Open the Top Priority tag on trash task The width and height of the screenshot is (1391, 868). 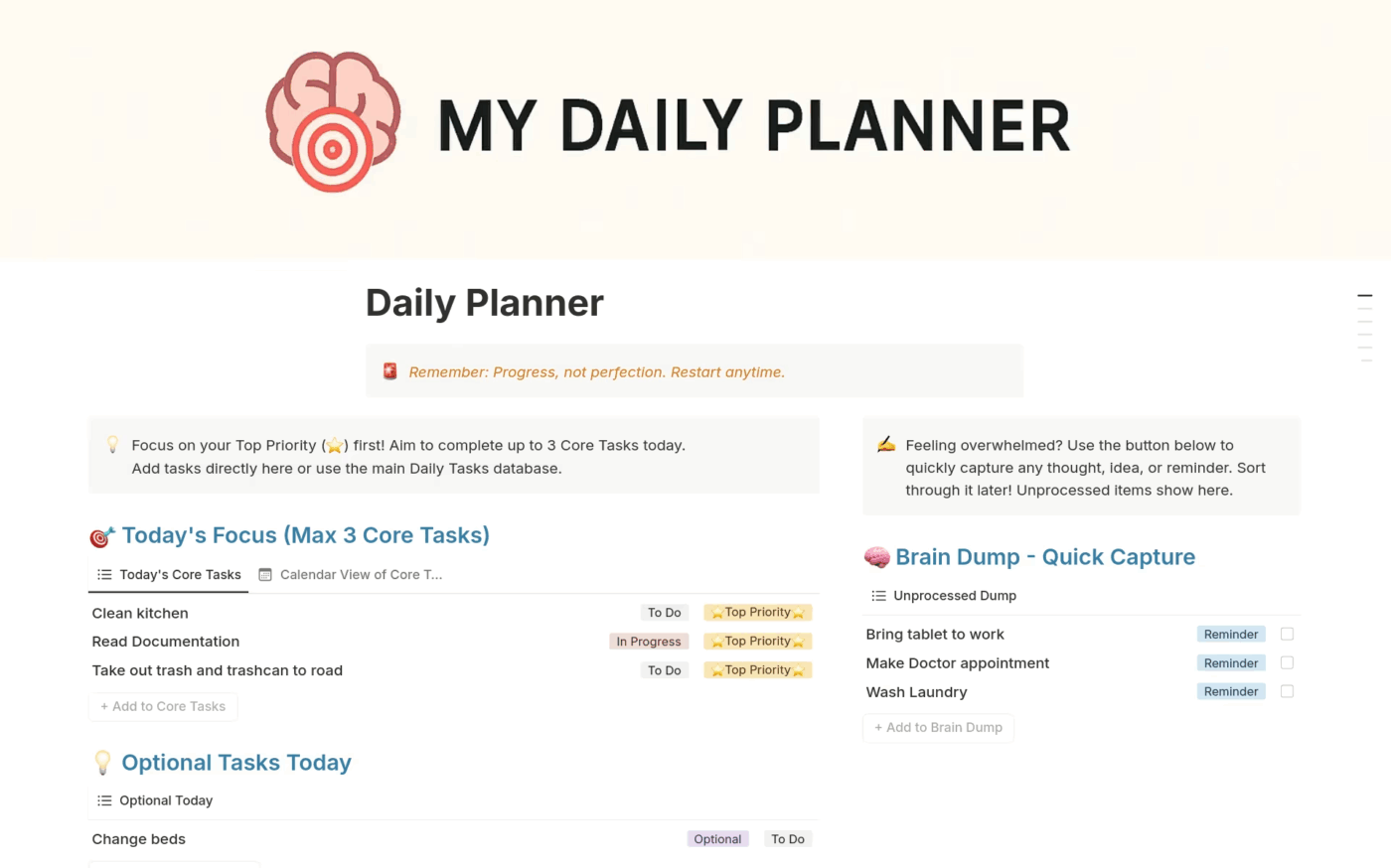tap(757, 670)
